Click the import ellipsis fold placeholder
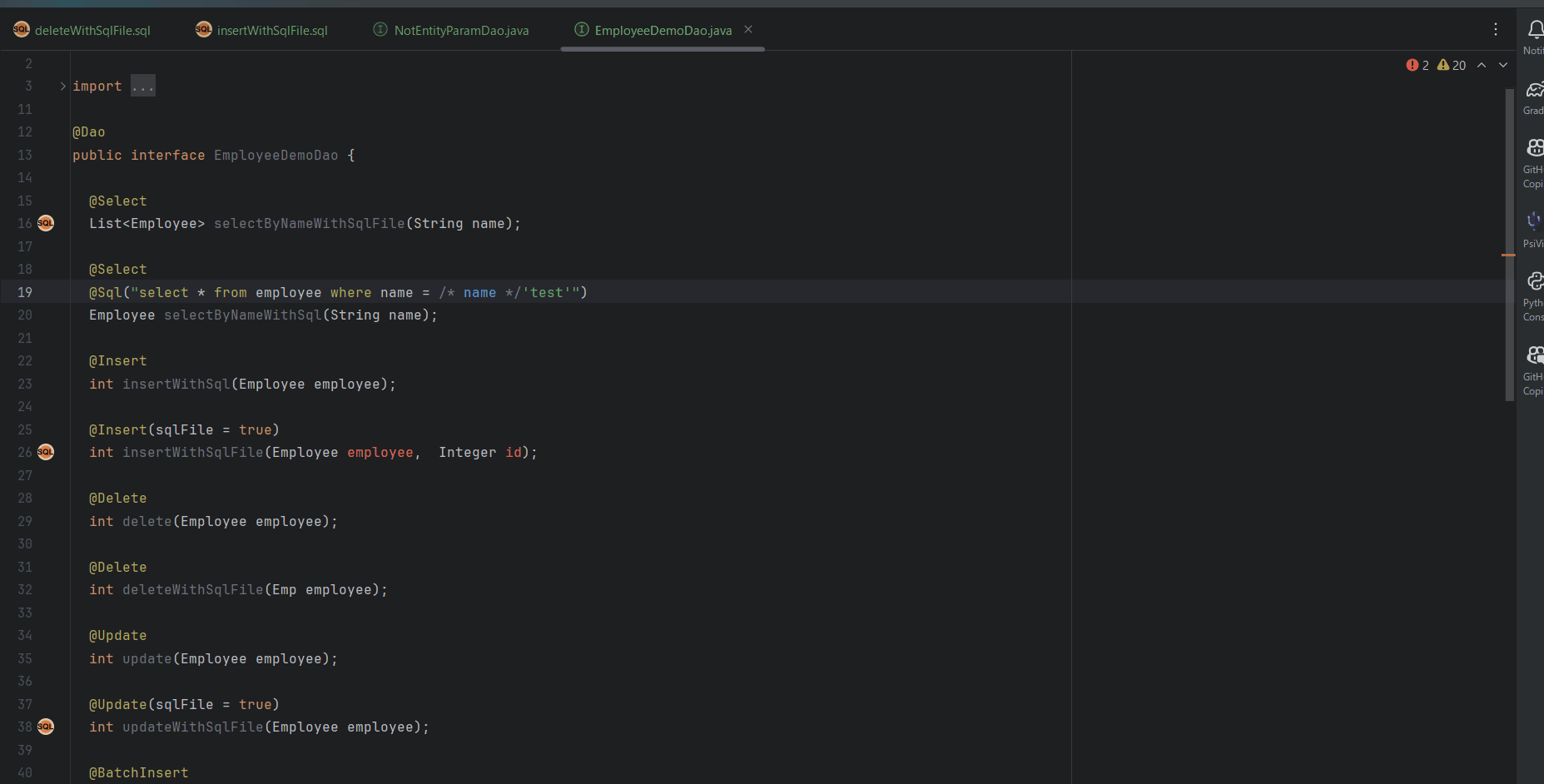The image size is (1544, 784). pos(143,86)
